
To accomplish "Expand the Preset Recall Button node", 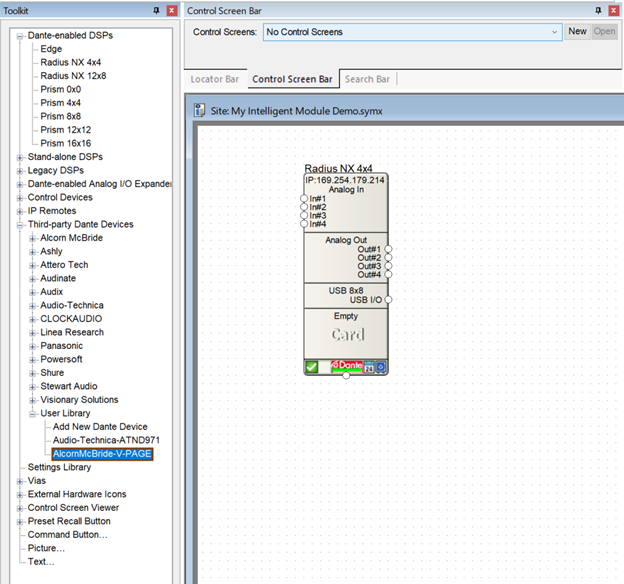I will [x=20, y=522].
